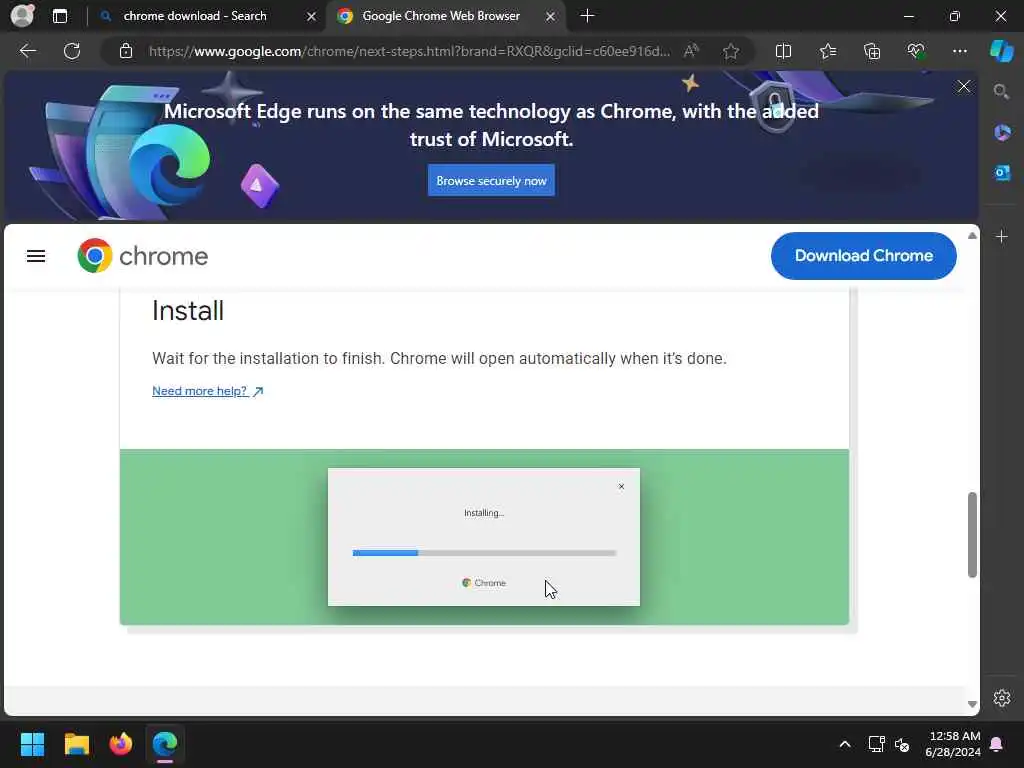Add this page to favorites star
1024x768 pixels.
(x=731, y=51)
